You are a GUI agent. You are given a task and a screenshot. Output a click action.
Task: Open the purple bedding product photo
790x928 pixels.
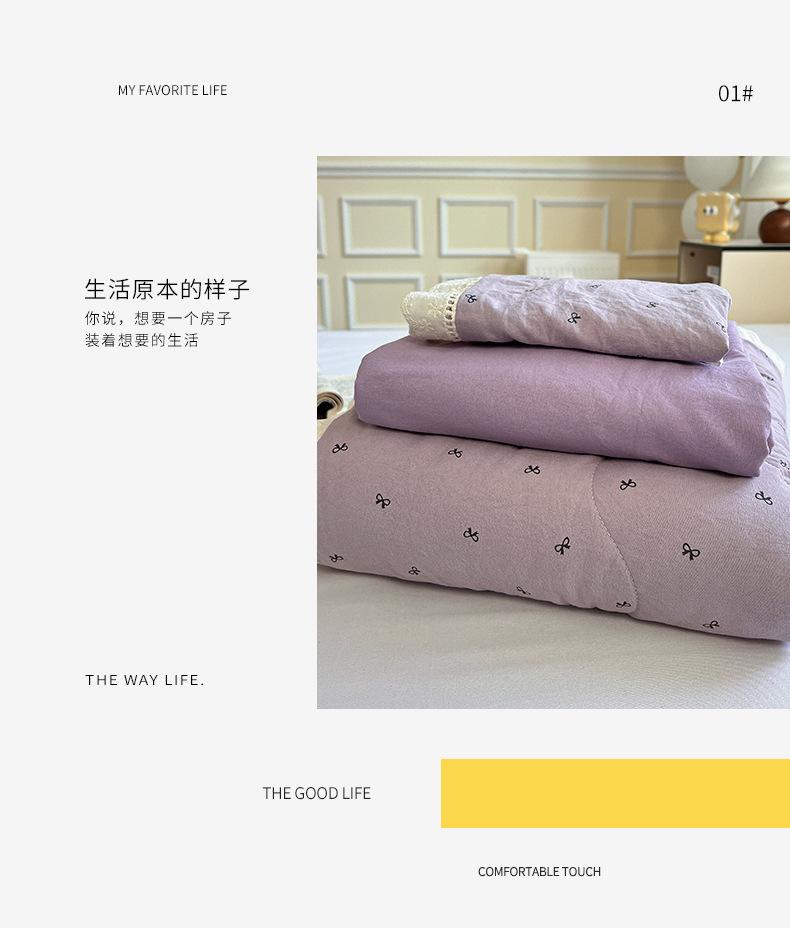553,432
